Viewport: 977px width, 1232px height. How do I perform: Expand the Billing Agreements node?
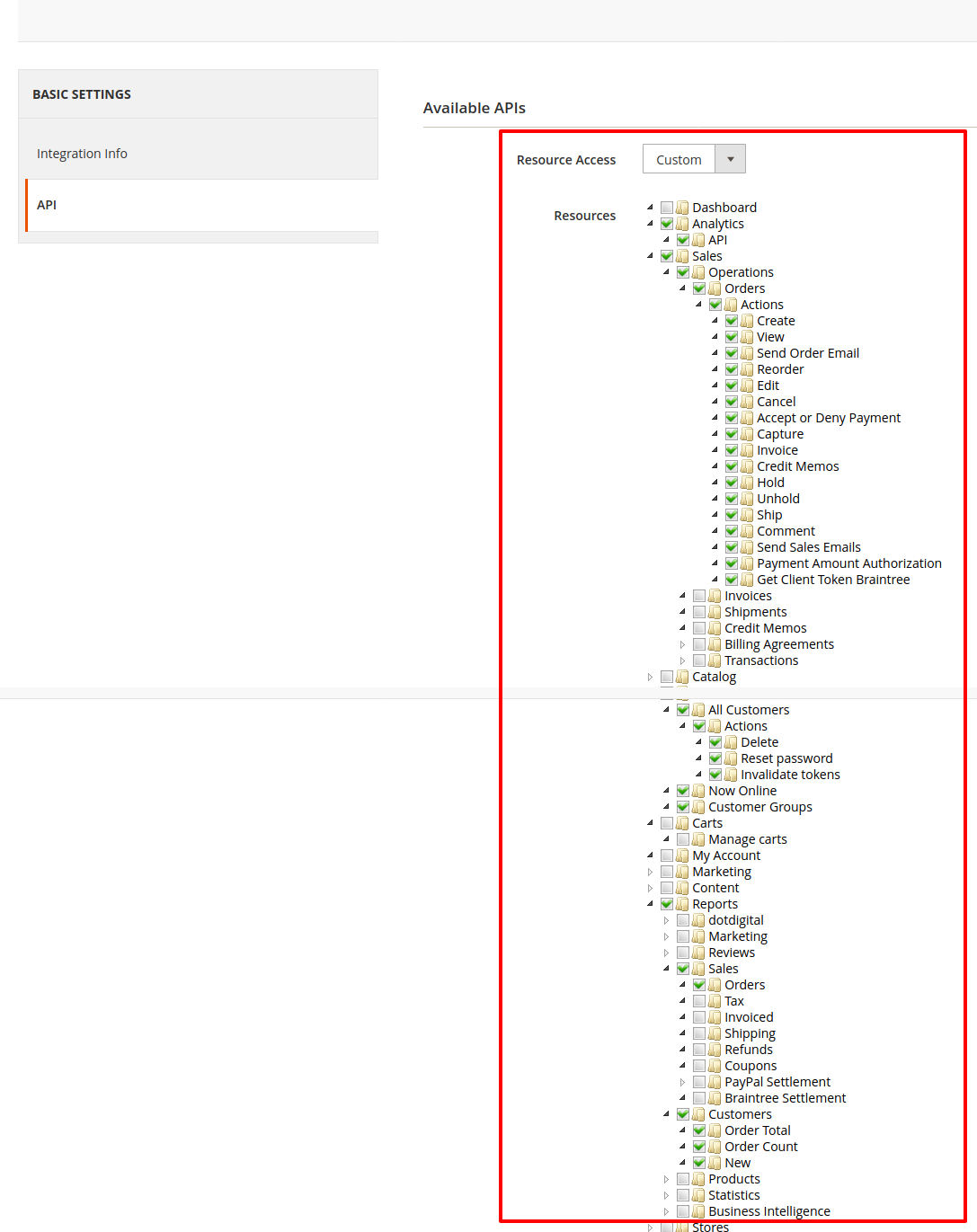click(682, 644)
